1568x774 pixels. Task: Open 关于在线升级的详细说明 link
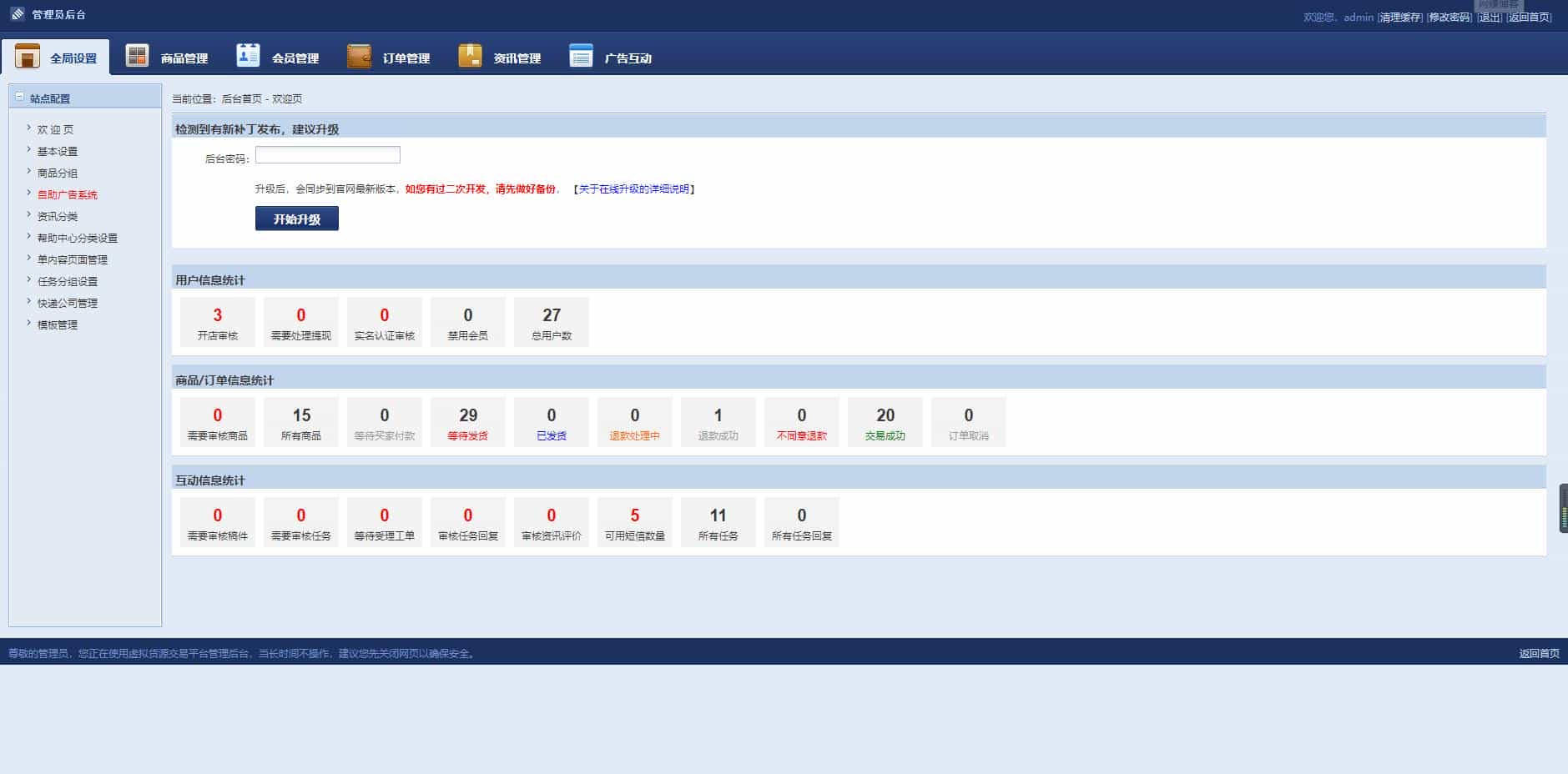(634, 189)
